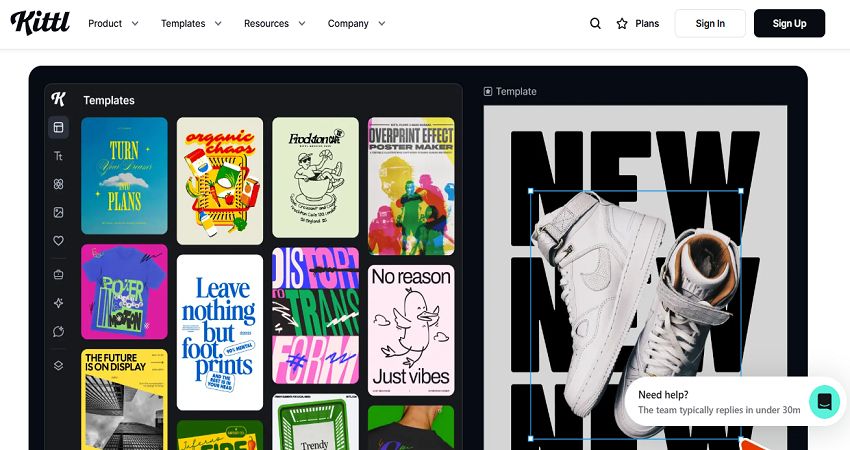Screen dimensions: 850x450
Task: Select the Turn Your Dreams Into Plans template
Action: point(124,176)
